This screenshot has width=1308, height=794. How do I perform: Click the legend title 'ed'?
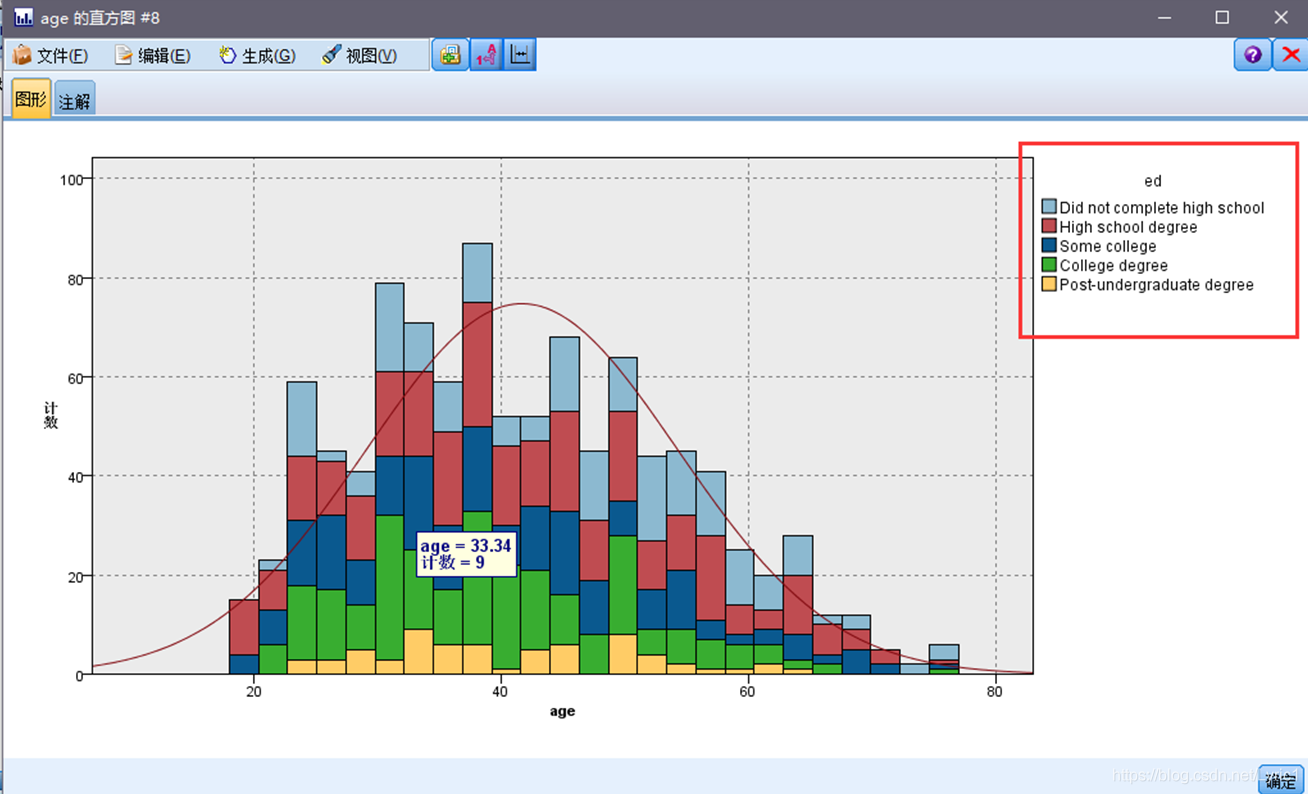point(1153,181)
